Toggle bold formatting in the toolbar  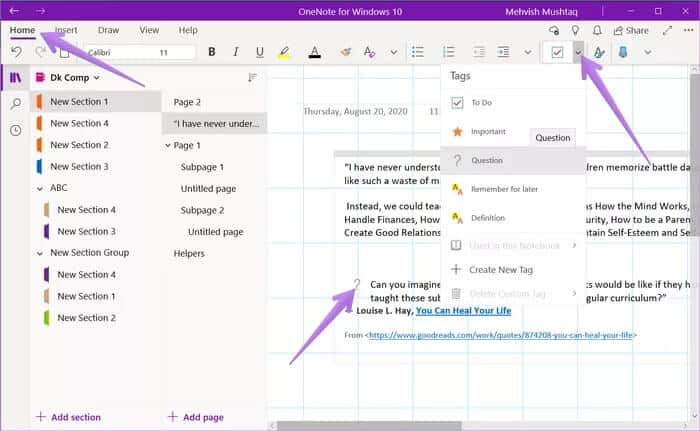[x=211, y=52]
